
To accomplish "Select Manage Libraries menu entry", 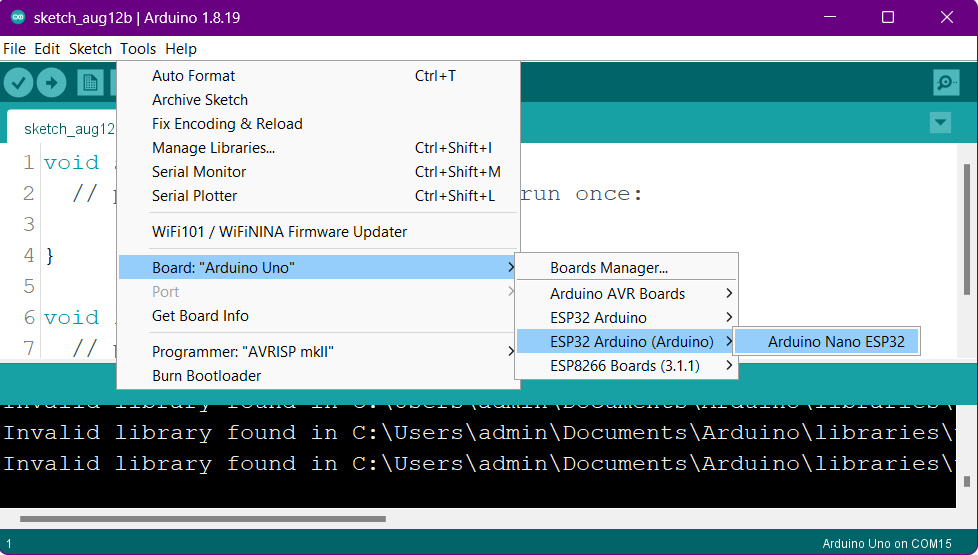I will [x=213, y=148].
